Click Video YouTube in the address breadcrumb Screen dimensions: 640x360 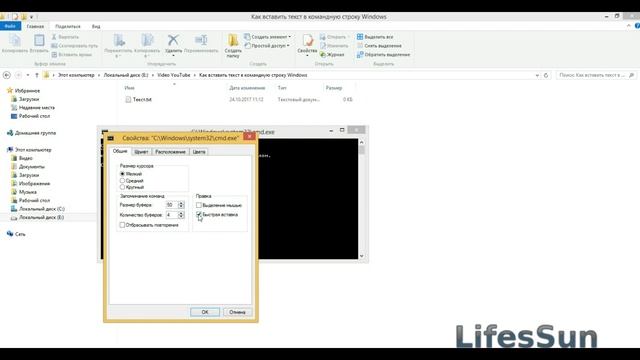[x=173, y=75]
